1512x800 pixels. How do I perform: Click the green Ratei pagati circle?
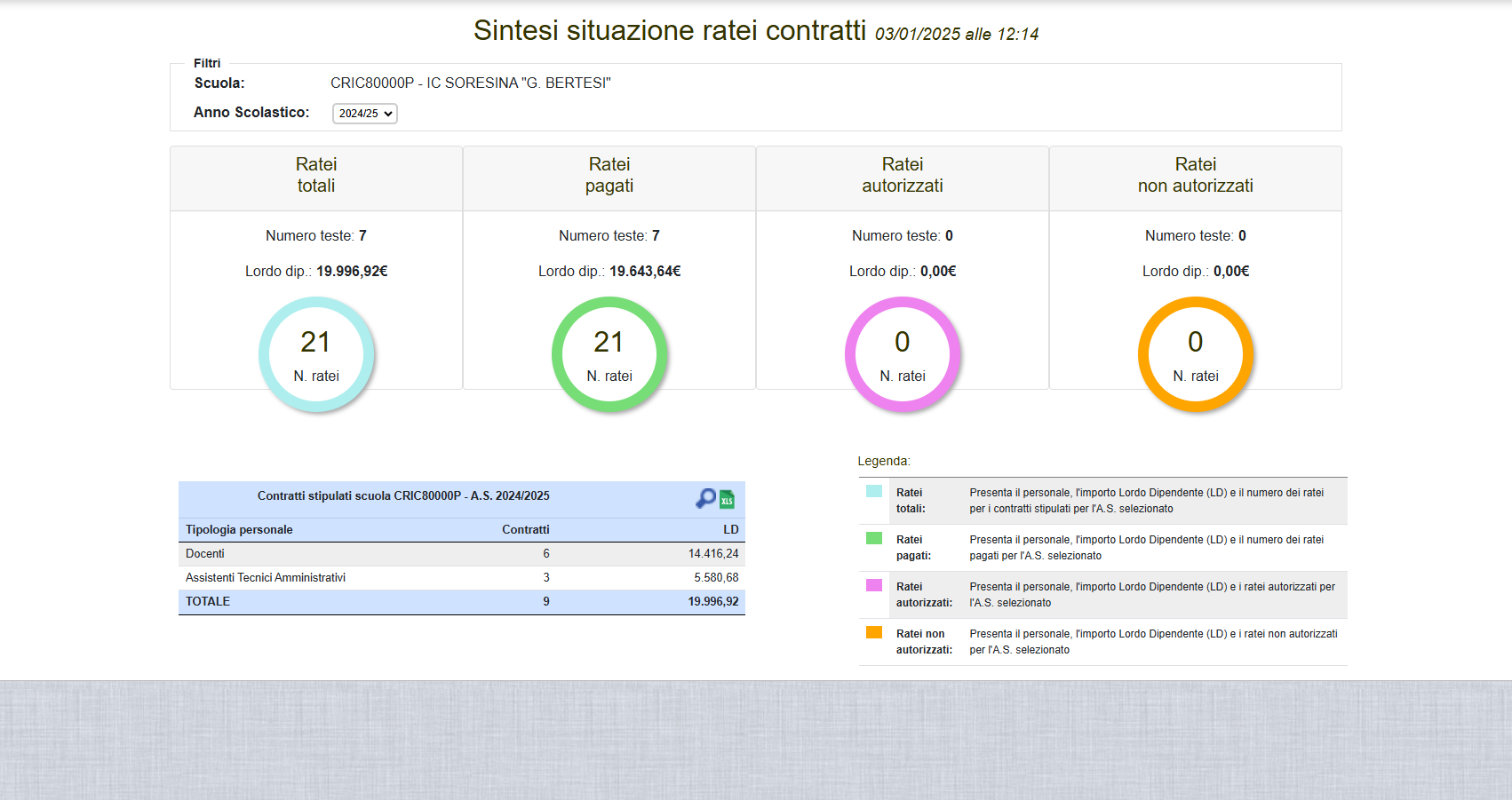(x=609, y=354)
